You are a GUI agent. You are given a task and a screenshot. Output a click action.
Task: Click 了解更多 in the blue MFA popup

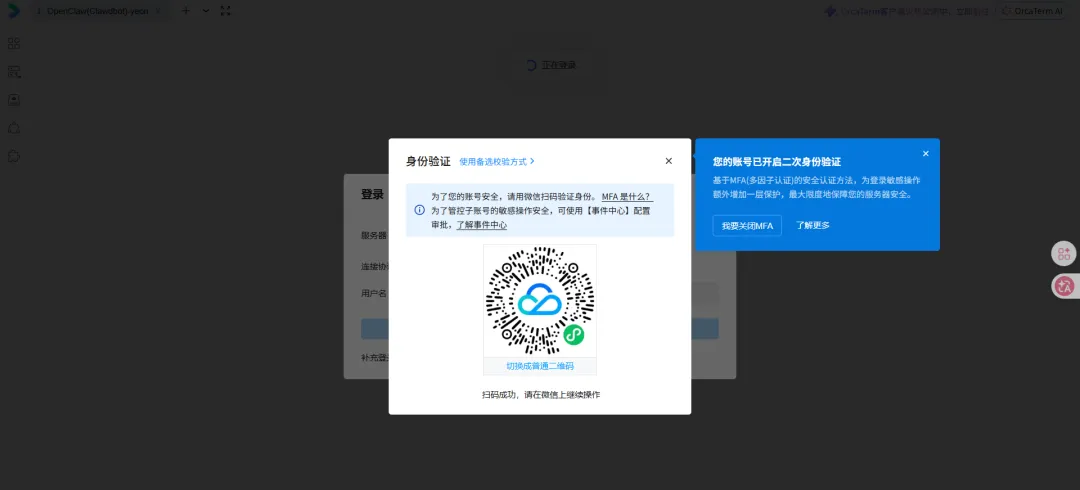point(813,225)
